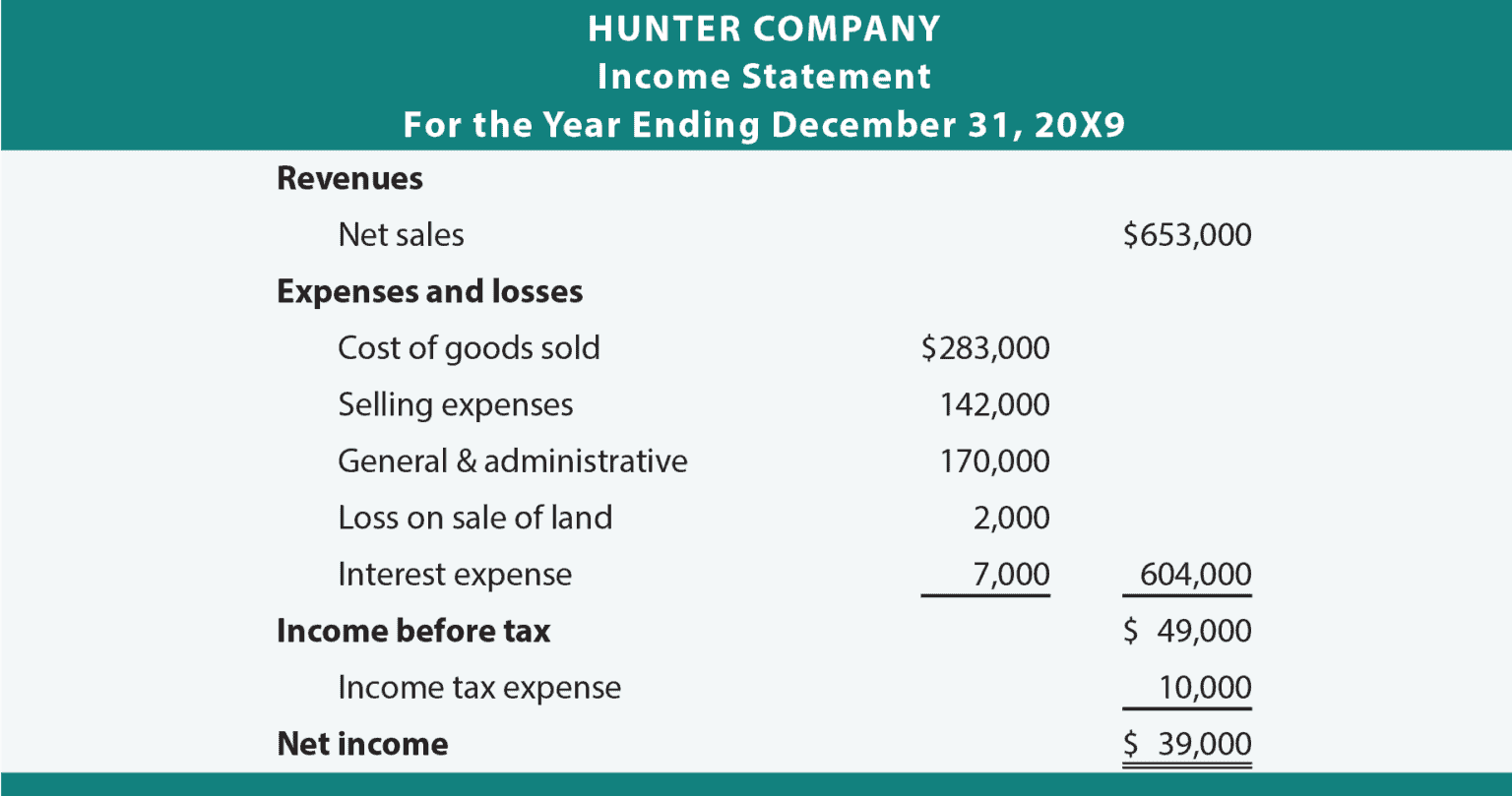This screenshot has height=796, width=1512.
Task: Select the Expenses and losses heading
Action: tap(429, 292)
